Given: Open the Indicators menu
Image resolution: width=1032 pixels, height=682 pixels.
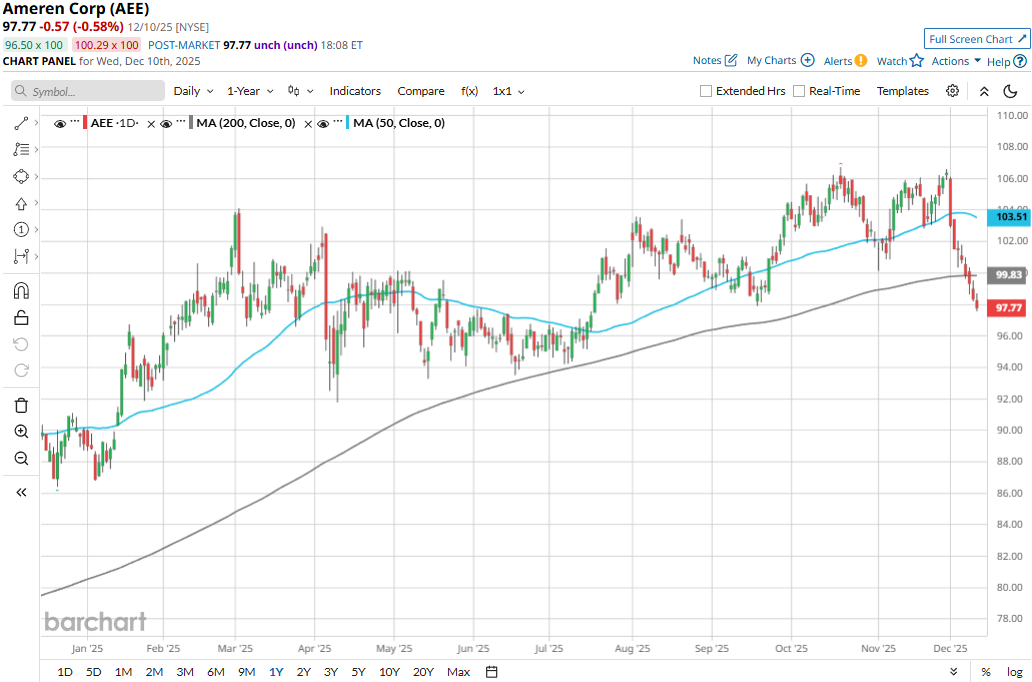Looking at the screenshot, I should tap(355, 91).
